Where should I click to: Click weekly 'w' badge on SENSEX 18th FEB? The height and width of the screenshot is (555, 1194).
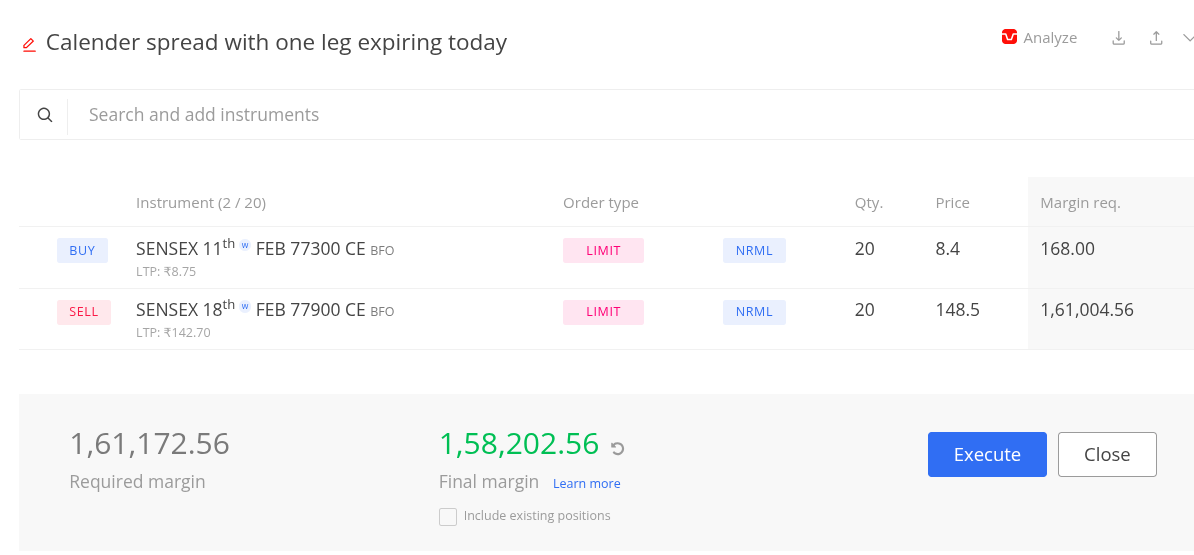pyautogui.click(x=244, y=306)
